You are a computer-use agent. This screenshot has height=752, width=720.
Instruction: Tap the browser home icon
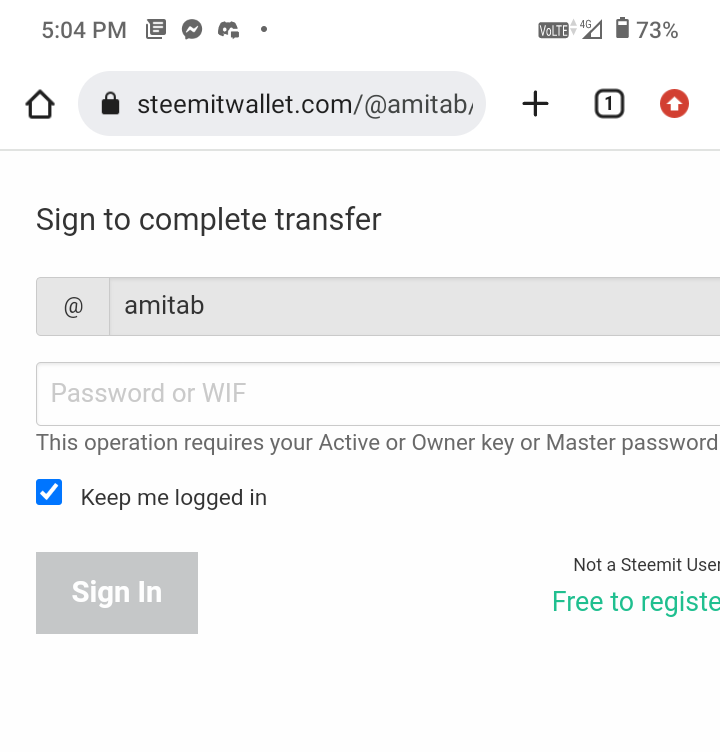tap(40, 104)
